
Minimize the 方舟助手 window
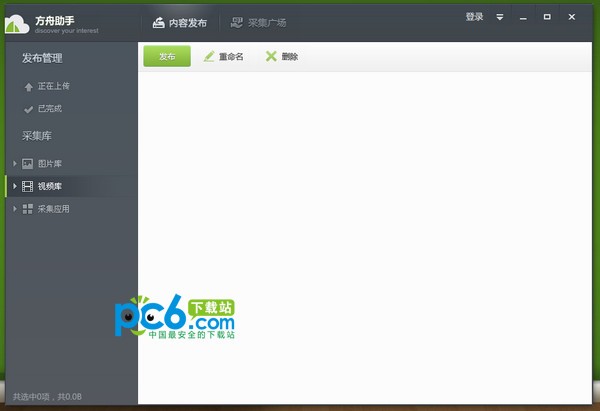tap(523, 17)
